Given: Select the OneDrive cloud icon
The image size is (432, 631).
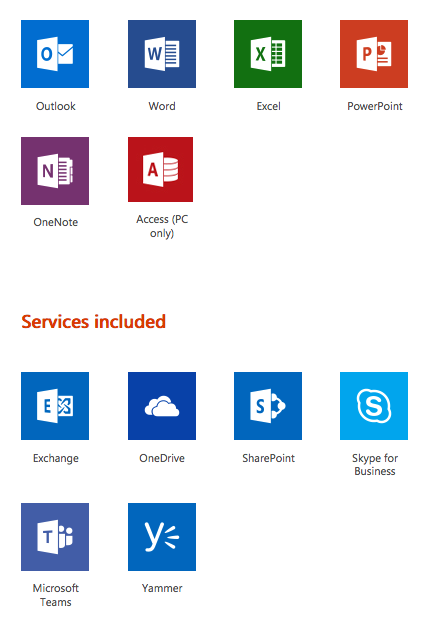Looking at the screenshot, I should (162, 406).
